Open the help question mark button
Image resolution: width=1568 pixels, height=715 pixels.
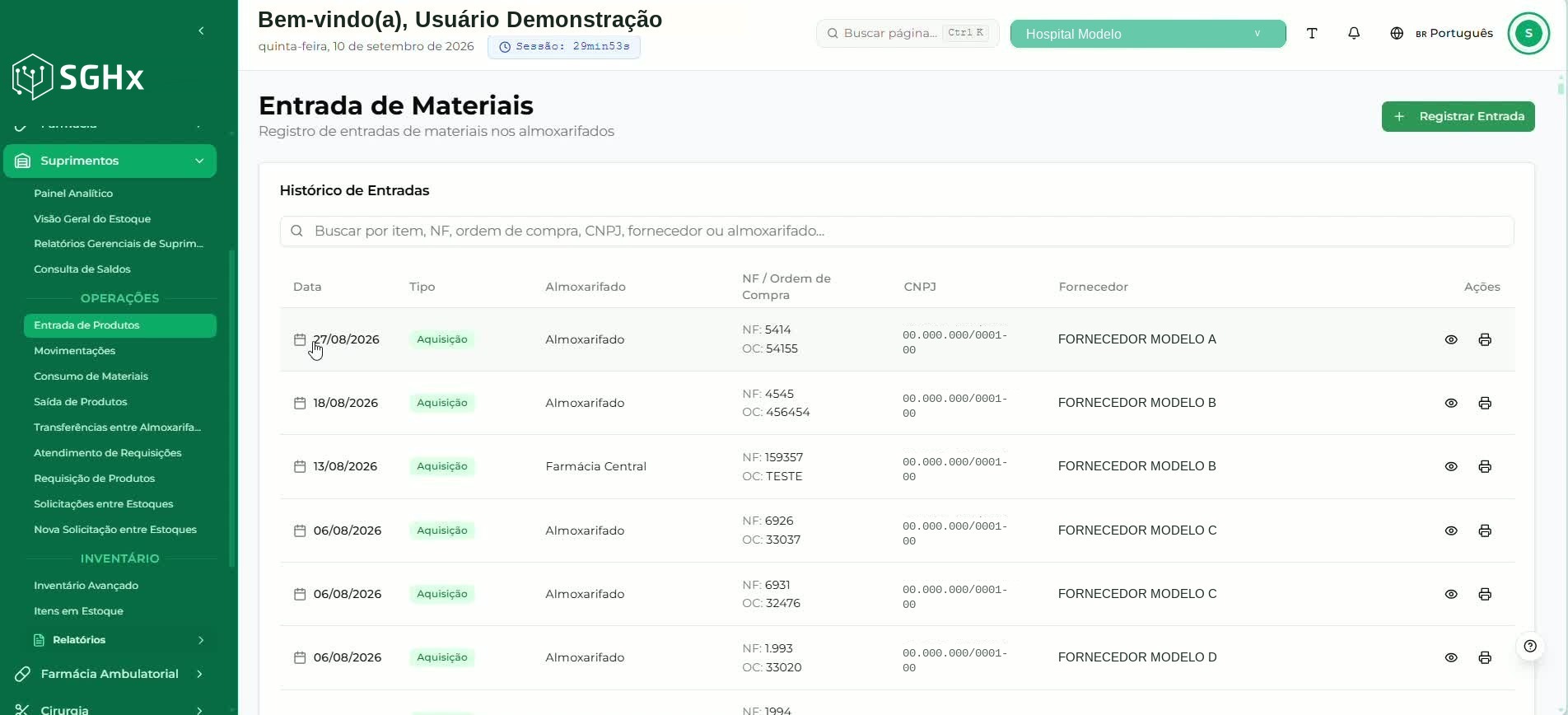click(1530, 646)
